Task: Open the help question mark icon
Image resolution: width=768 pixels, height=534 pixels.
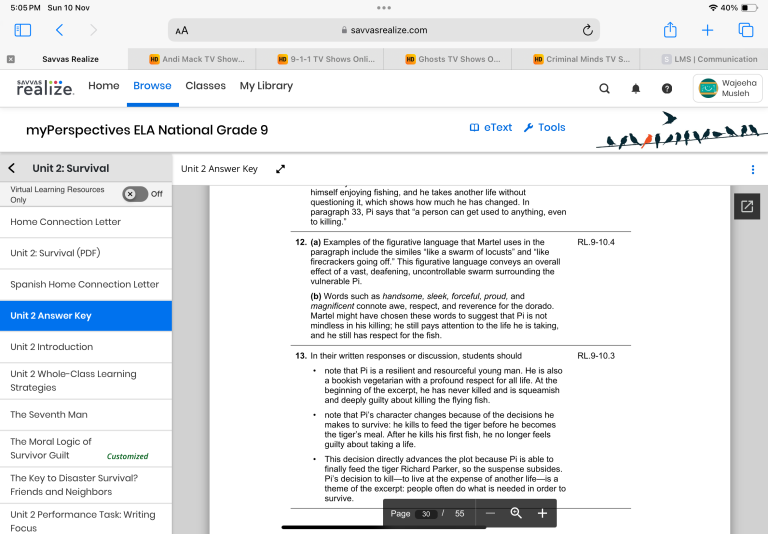Action: [667, 88]
